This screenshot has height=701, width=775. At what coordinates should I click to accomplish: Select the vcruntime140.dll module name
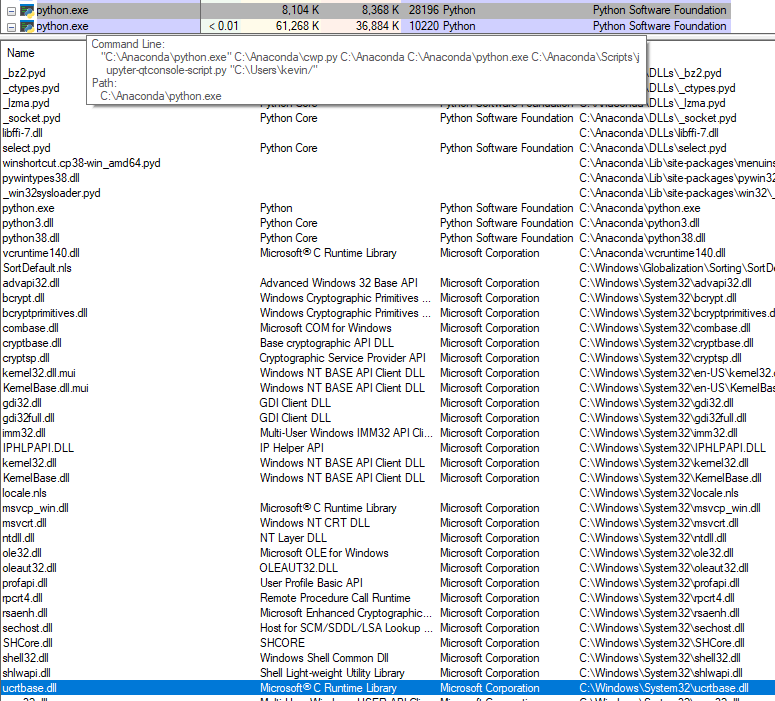(41, 253)
